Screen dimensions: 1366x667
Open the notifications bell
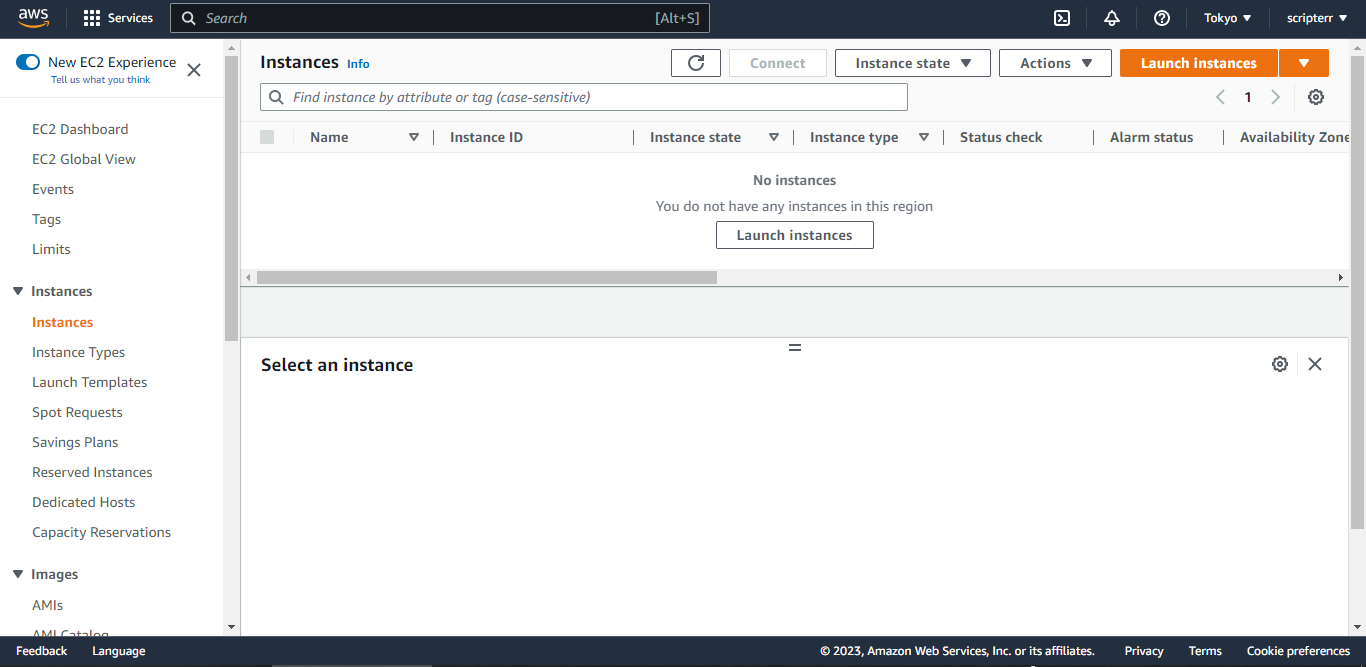(1112, 18)
